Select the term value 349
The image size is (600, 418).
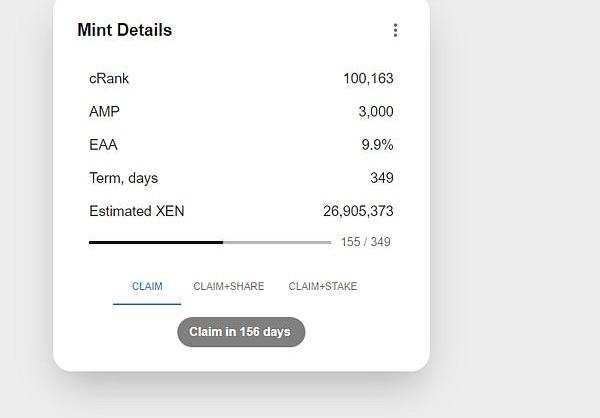[381, 178]
